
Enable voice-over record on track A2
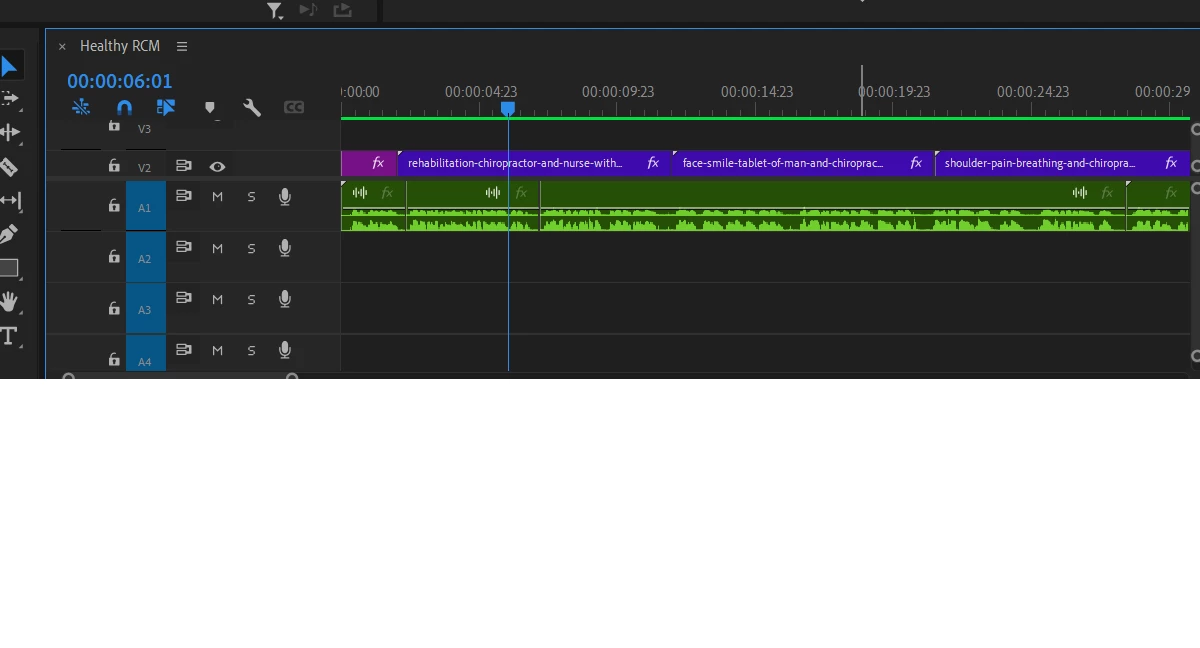[285, 248]
